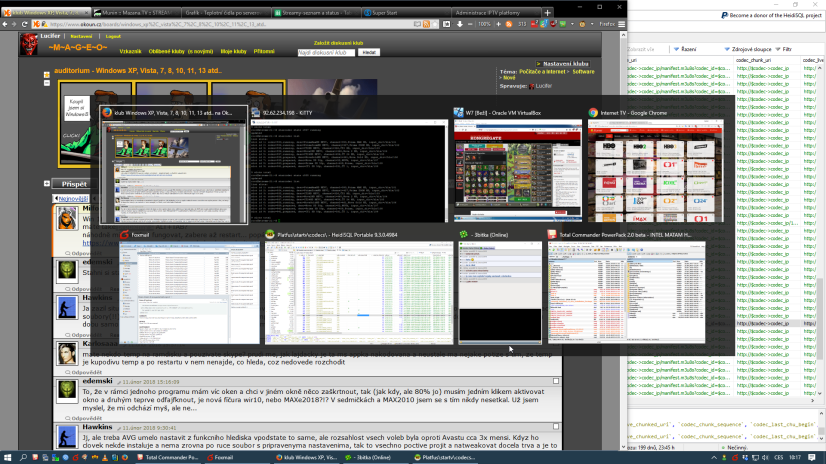
Task: Switch to Total Commander PowerPack thumbnail
Action: pos(626,293)
